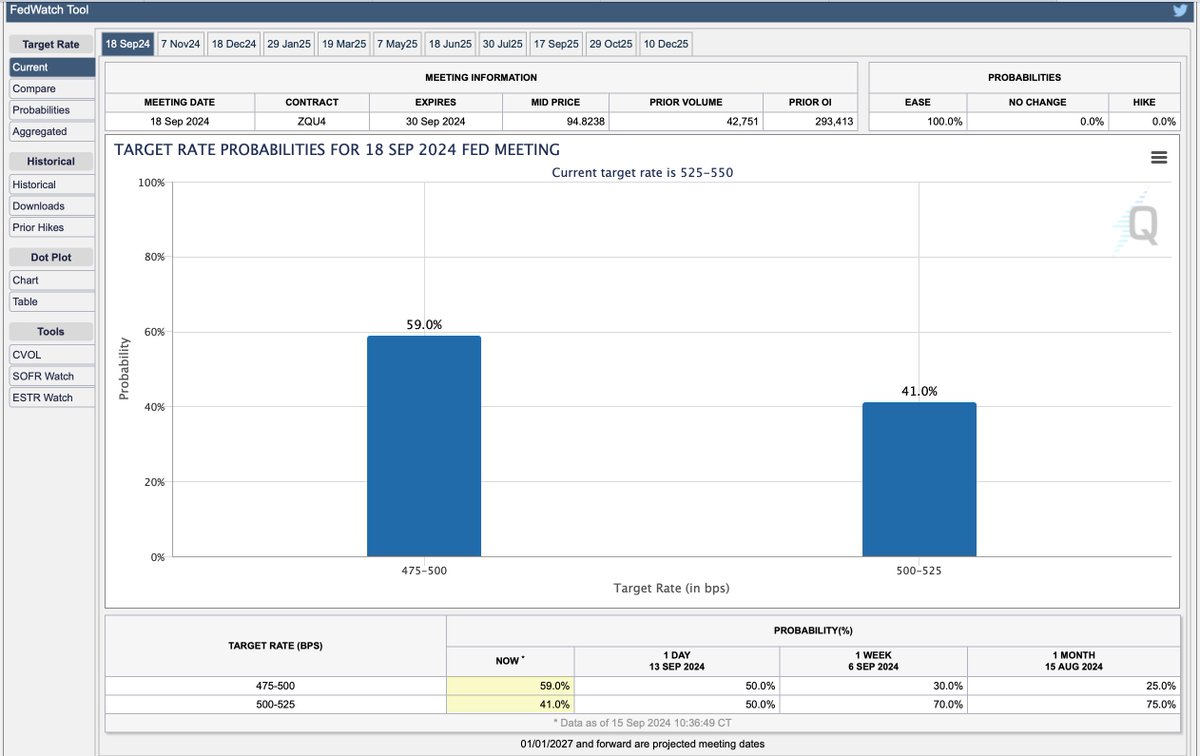Click the 1 WEEK 6 SEP 2024 column header
The height and width of the screenshot is (756, 1200).
[x=873, y=660]
